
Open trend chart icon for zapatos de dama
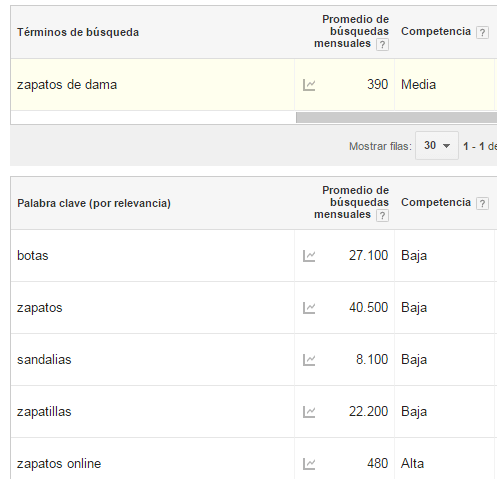[x=309, y=85]
